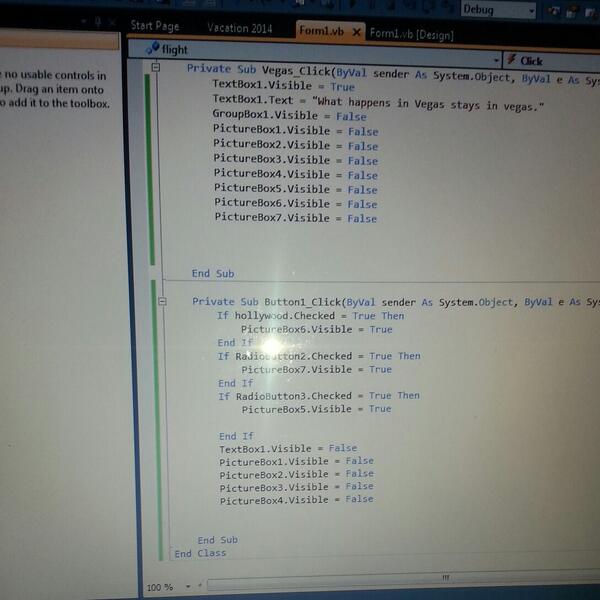The height and width of the screenshot is (600, 600).
Task: Click the End Class line
Action: (200, 553)
